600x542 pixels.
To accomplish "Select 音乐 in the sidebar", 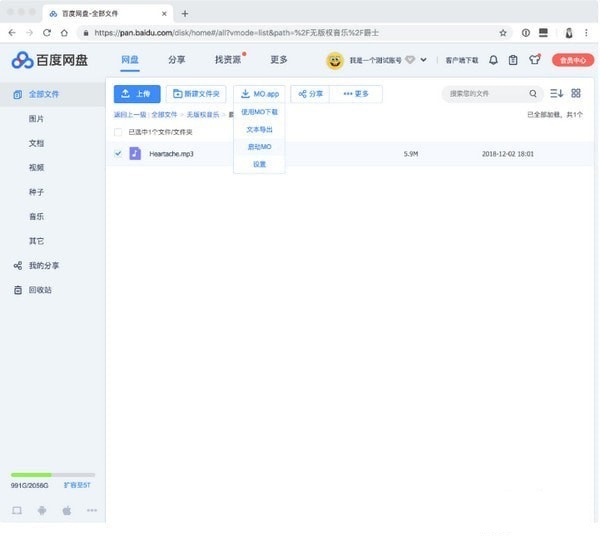I will 36,216.
